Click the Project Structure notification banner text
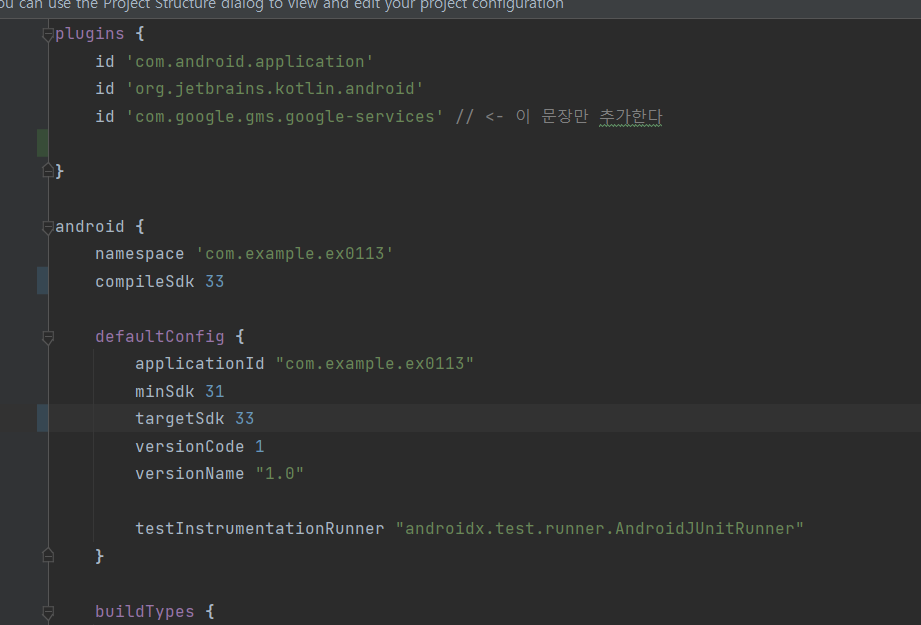The height and width of the screenshot is (625, 921). click(282, 5)
